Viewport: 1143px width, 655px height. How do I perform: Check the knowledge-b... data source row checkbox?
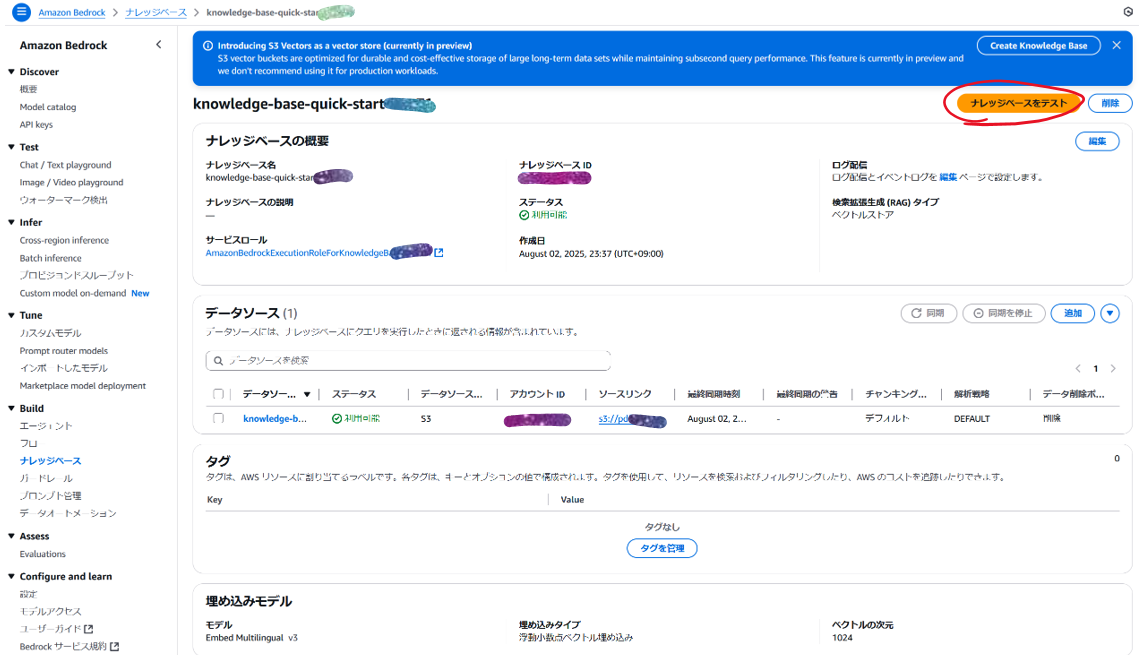218,419
